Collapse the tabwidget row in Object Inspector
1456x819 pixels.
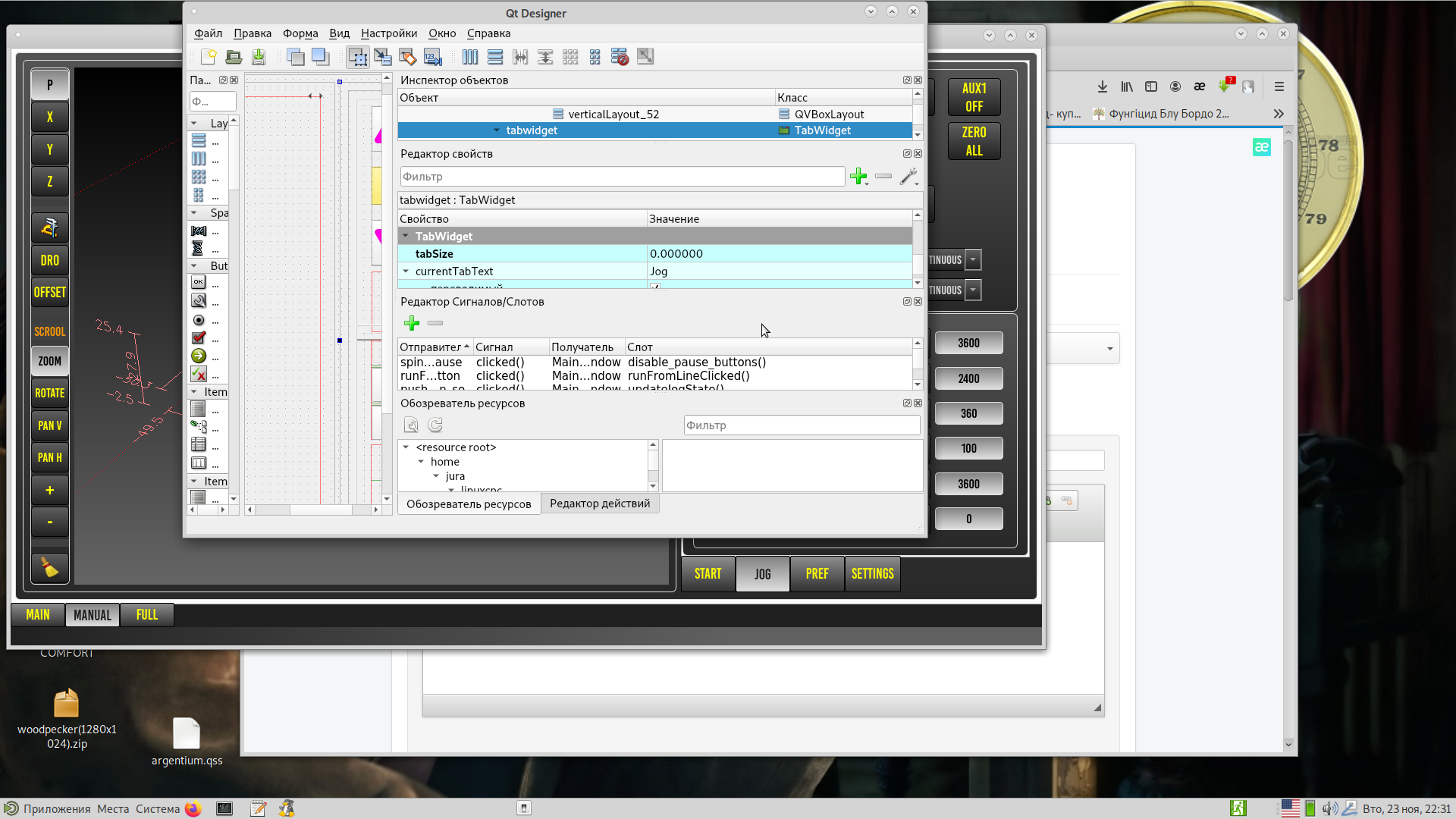click(x=497, y=130)
